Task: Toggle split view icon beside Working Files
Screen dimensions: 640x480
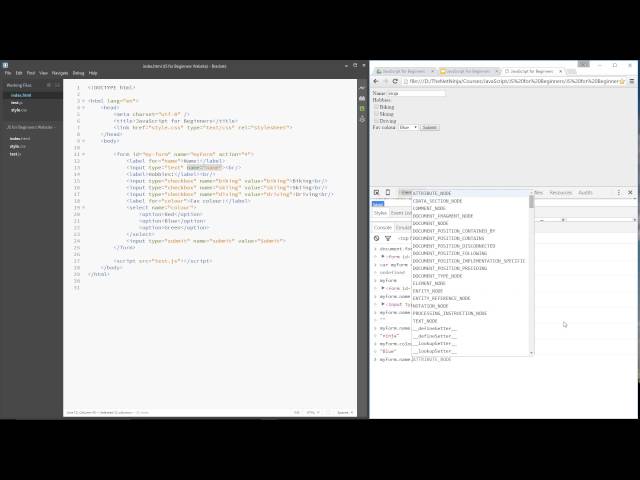Action: 57,85
